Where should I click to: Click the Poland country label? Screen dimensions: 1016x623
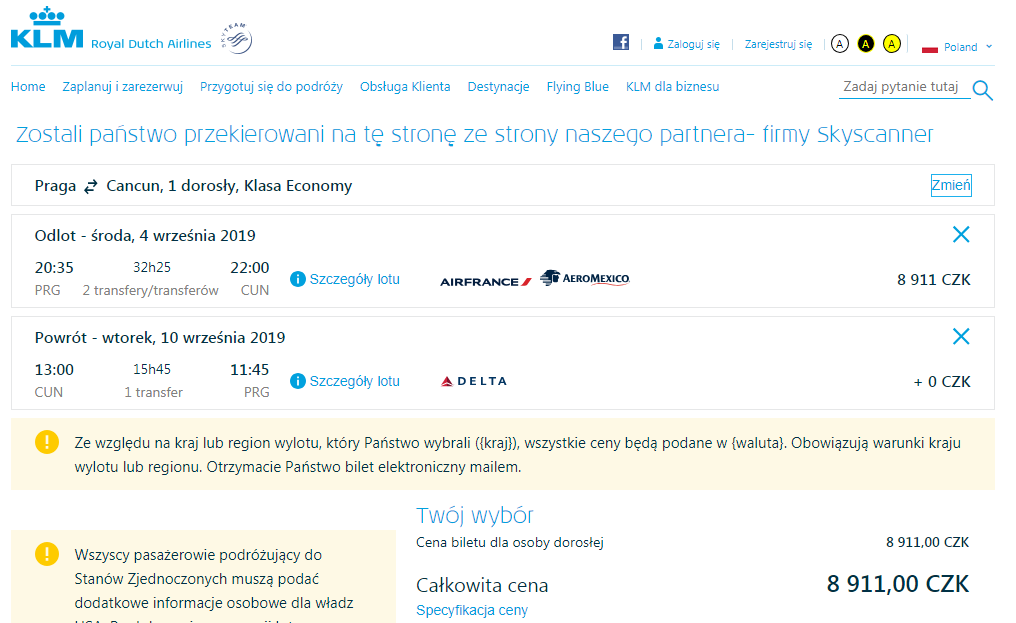click(960, 47)
